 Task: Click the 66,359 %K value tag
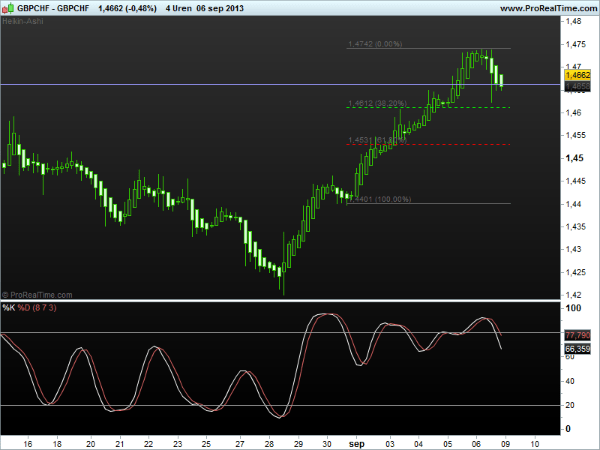pos(578,349)
